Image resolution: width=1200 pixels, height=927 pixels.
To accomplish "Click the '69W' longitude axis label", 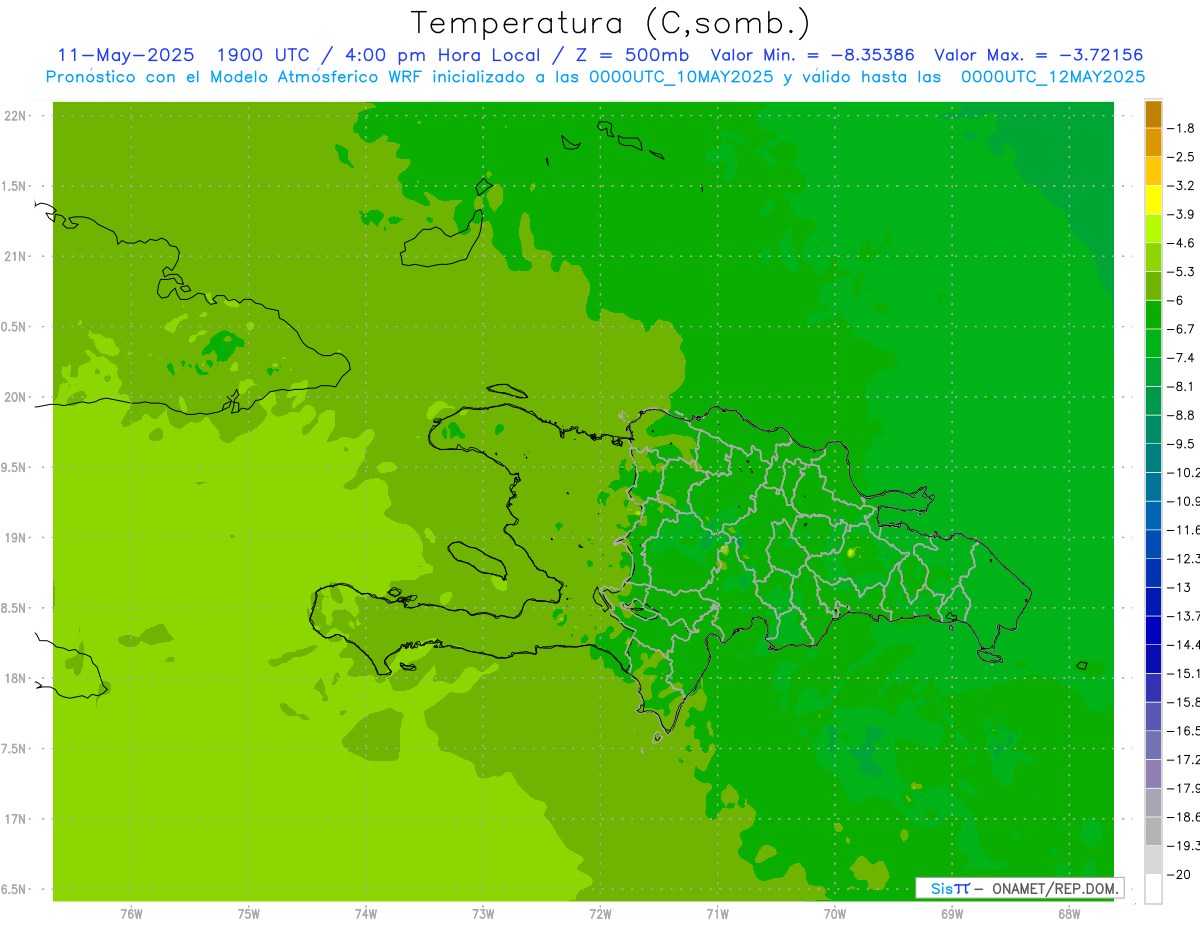I will point(952,914).
